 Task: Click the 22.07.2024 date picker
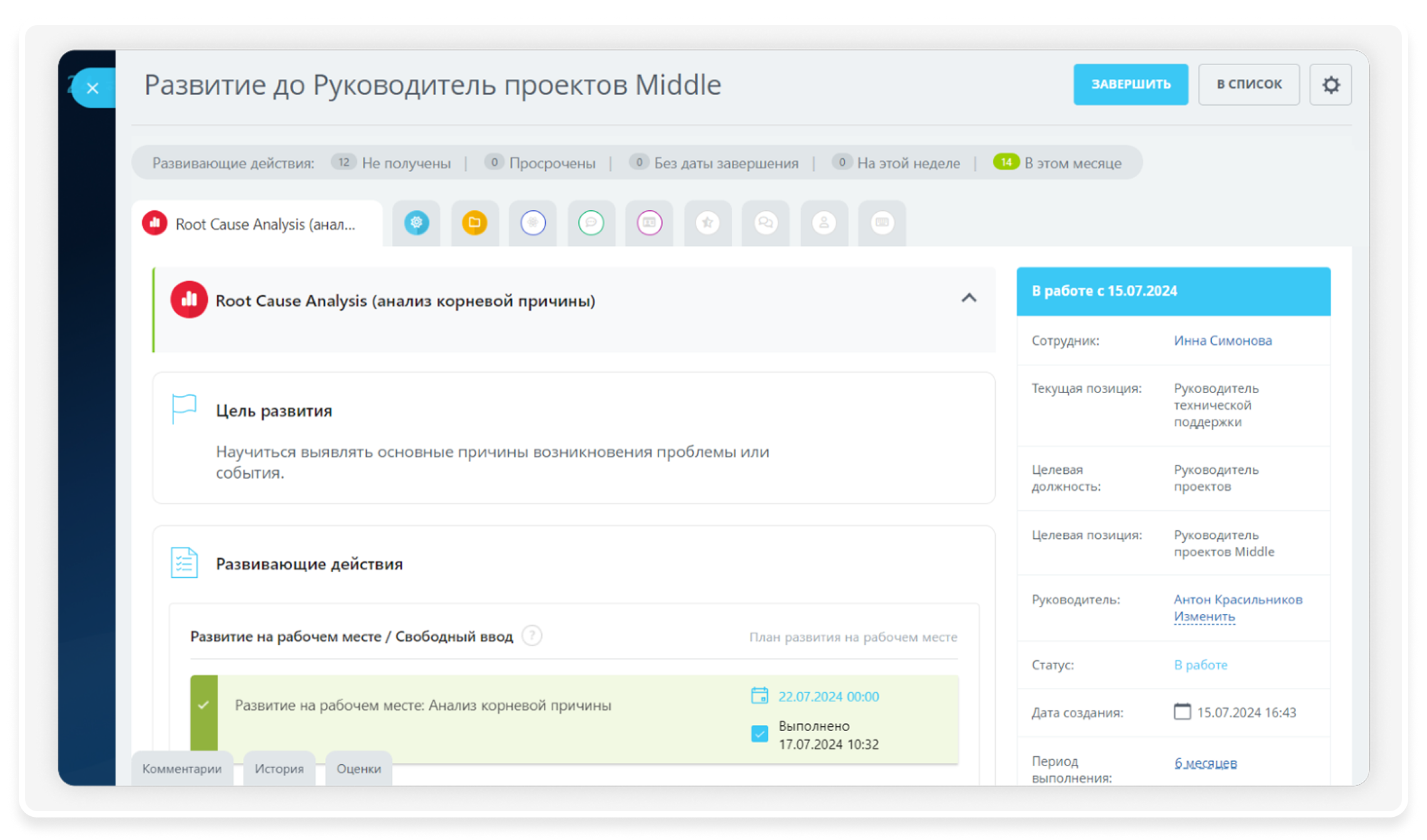tap(827, 697)
